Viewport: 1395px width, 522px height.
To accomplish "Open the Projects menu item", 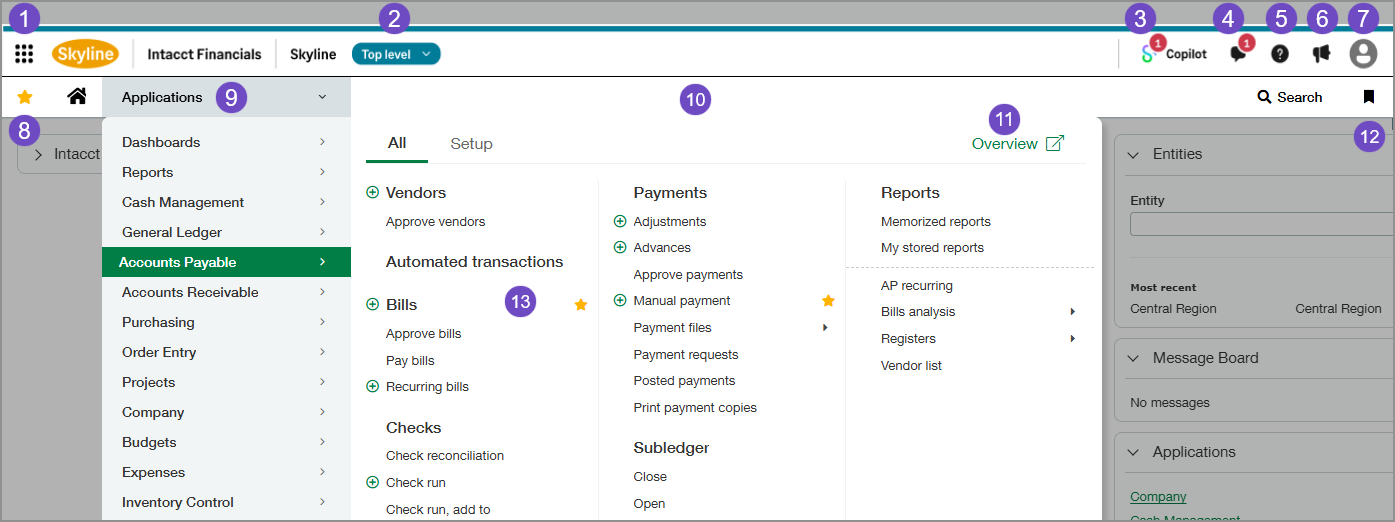I will click(226, 382).
